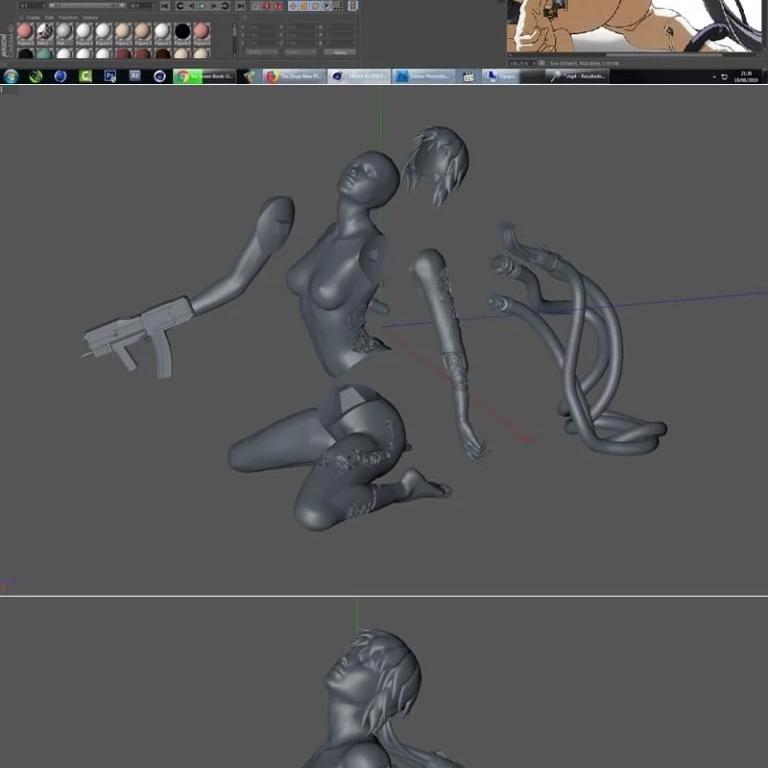Switch to the Adobe Photoshop taskbar window
Image resolution: width=768 pixels, height=768 pixels.
(x=423, y=76)
